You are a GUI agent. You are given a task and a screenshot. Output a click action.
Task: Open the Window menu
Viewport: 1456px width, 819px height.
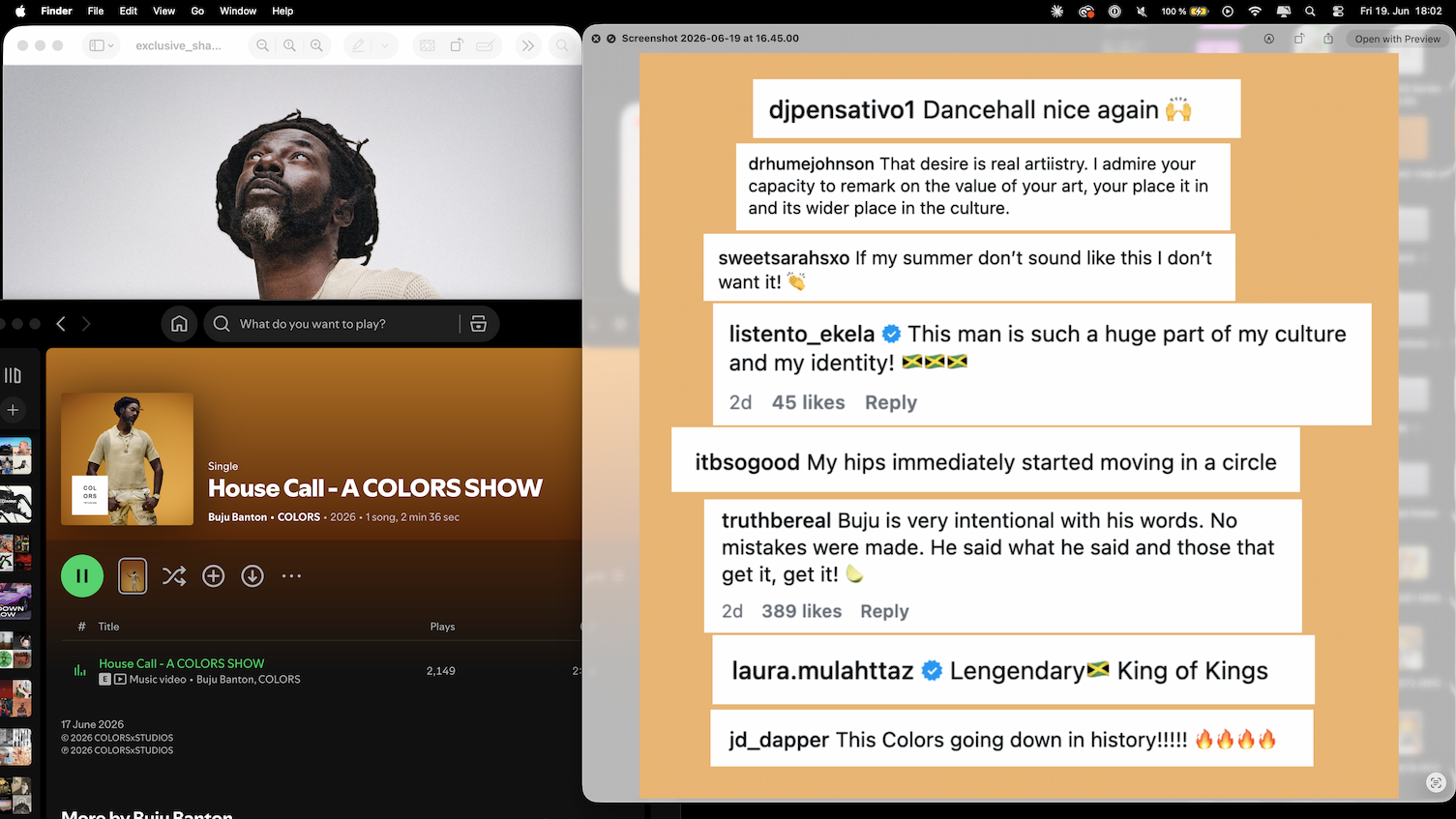[238, 11]
